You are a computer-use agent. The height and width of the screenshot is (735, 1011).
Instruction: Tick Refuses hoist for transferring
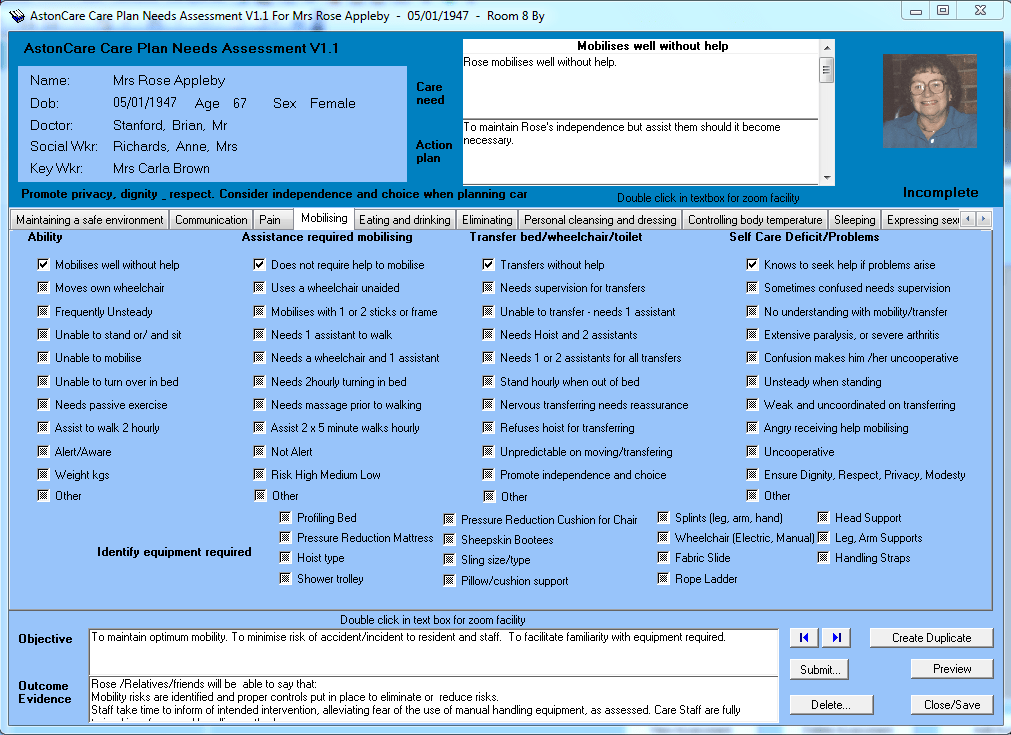(x=488, y=427)
